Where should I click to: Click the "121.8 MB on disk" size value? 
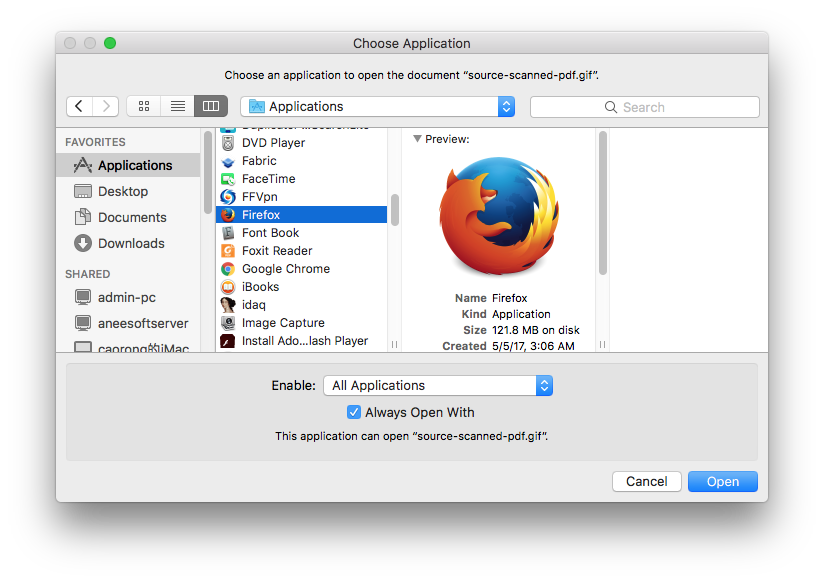535,330
